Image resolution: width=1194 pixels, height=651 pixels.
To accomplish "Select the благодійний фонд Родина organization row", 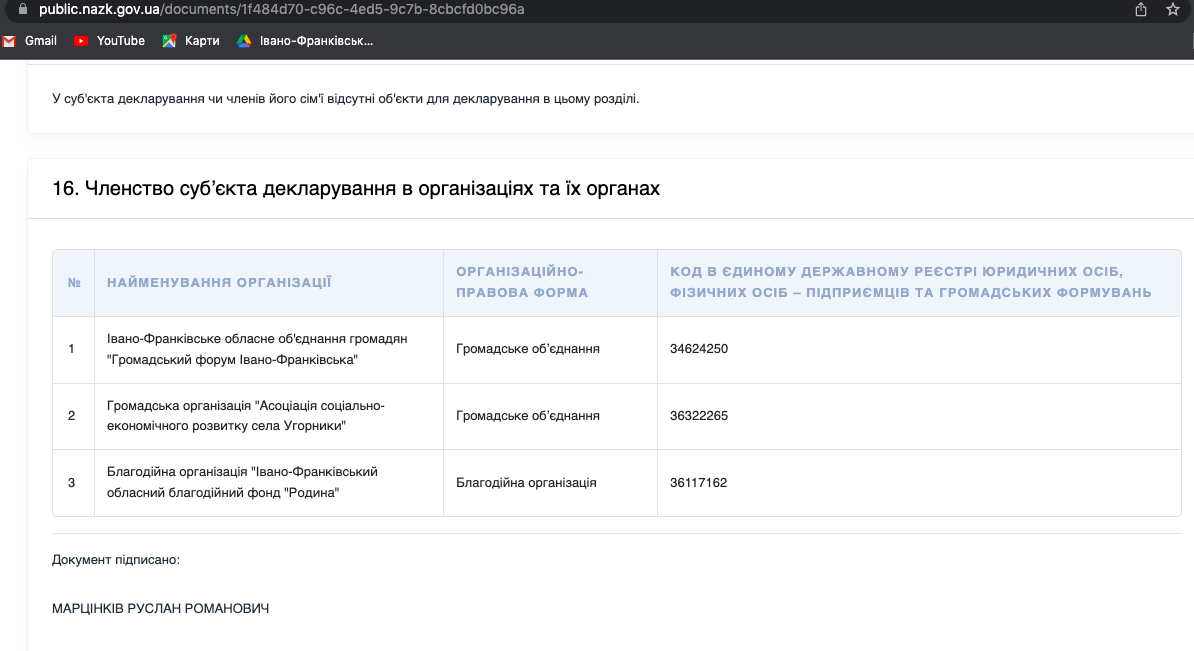I will 242,482.
